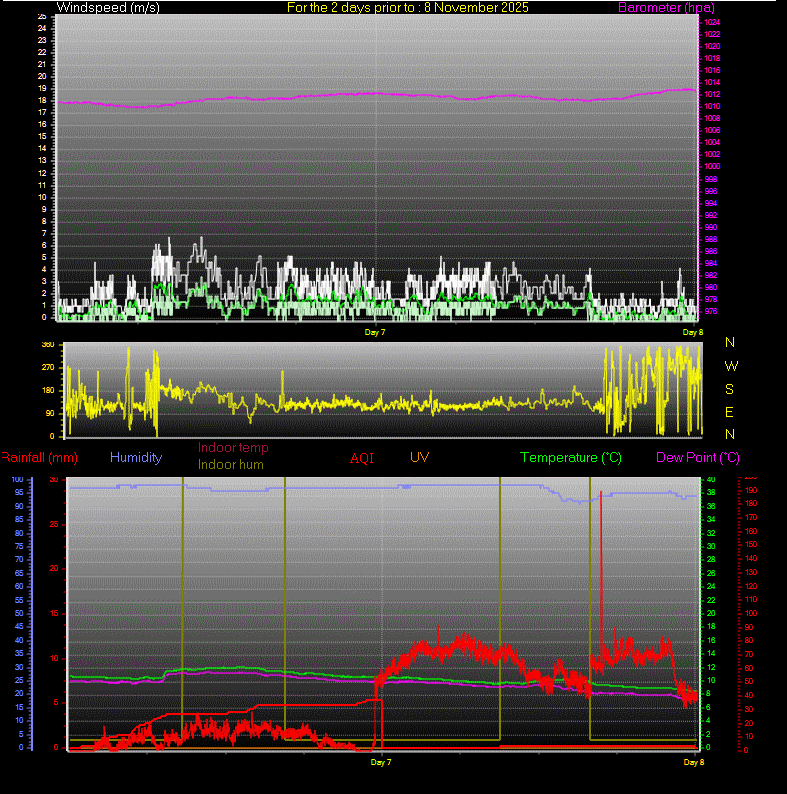
Task: Select the Temperature (°C) legend label
Action: pyautogui.click(x=570, y=457)
